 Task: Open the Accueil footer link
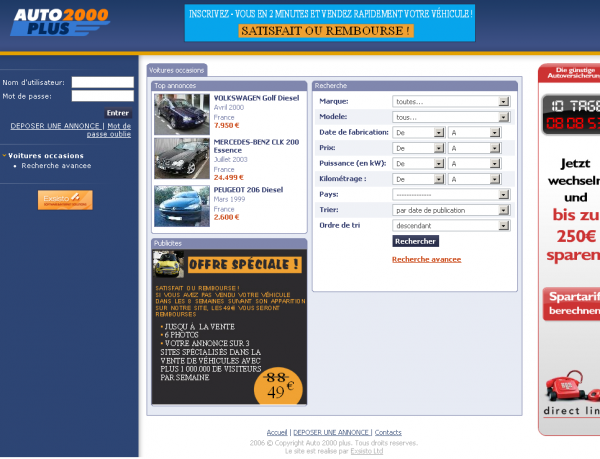[277, 432]
